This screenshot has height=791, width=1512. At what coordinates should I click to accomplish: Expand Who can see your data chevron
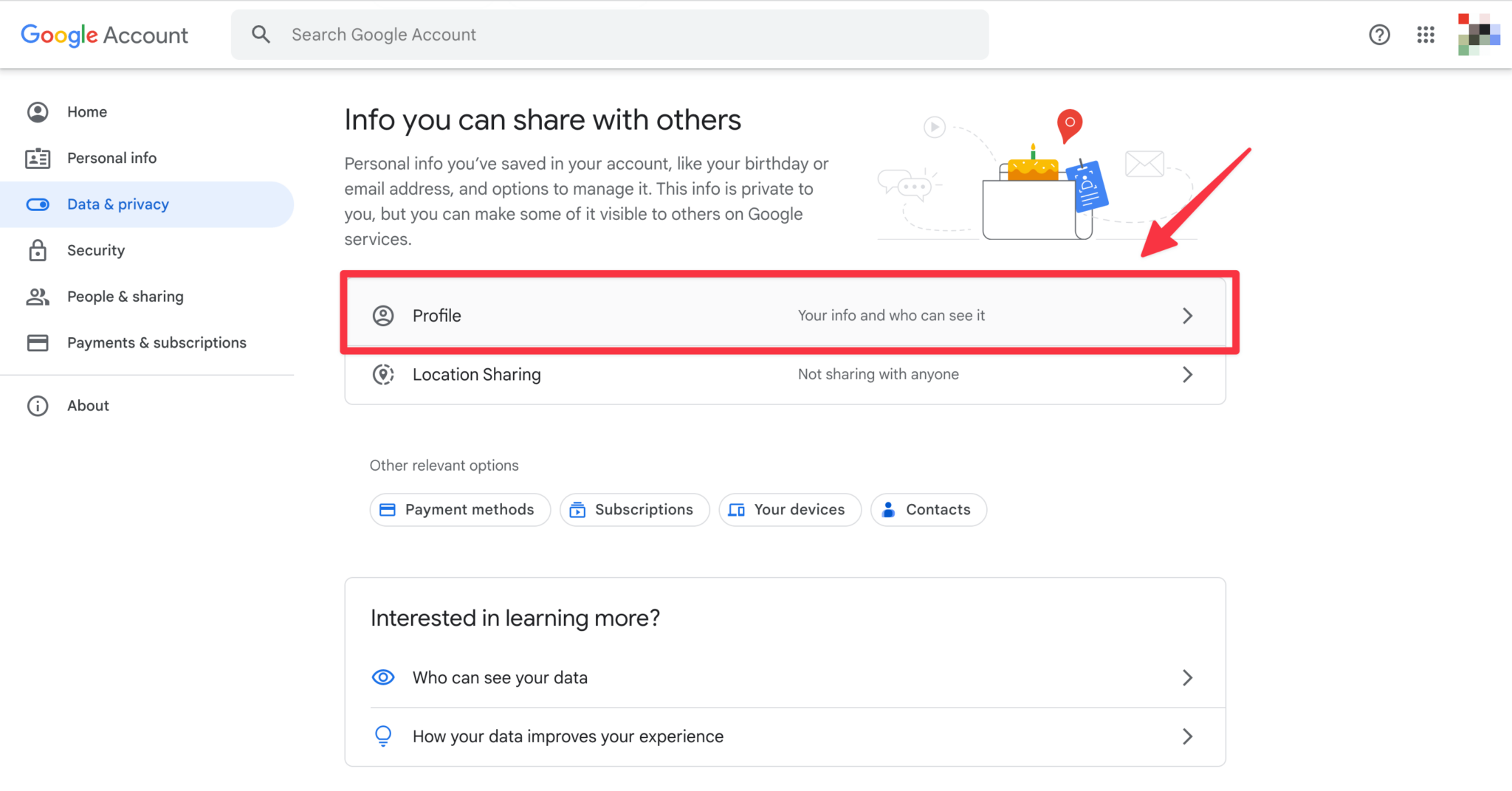(x=1187, y=678)
